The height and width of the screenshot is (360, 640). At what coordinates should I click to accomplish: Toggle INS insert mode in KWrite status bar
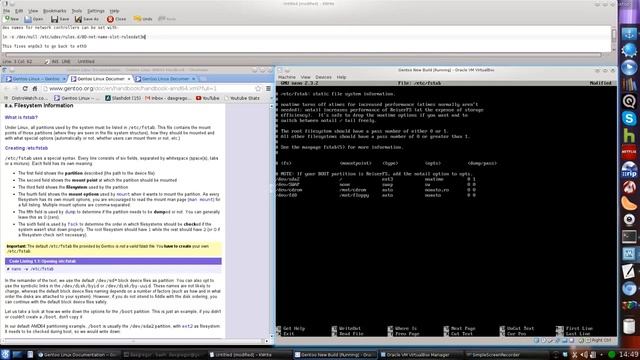pyautogui.click(x=55, y=61)
